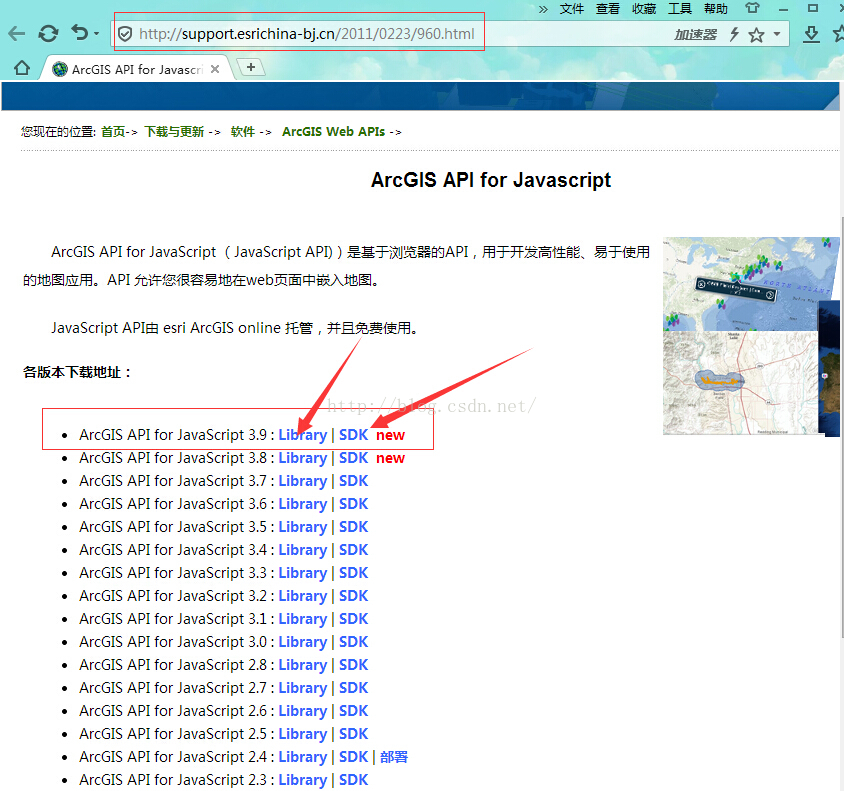Click the map preview image on the right
The height and width of the screenshot is (791, 844).
click(751, 336)
